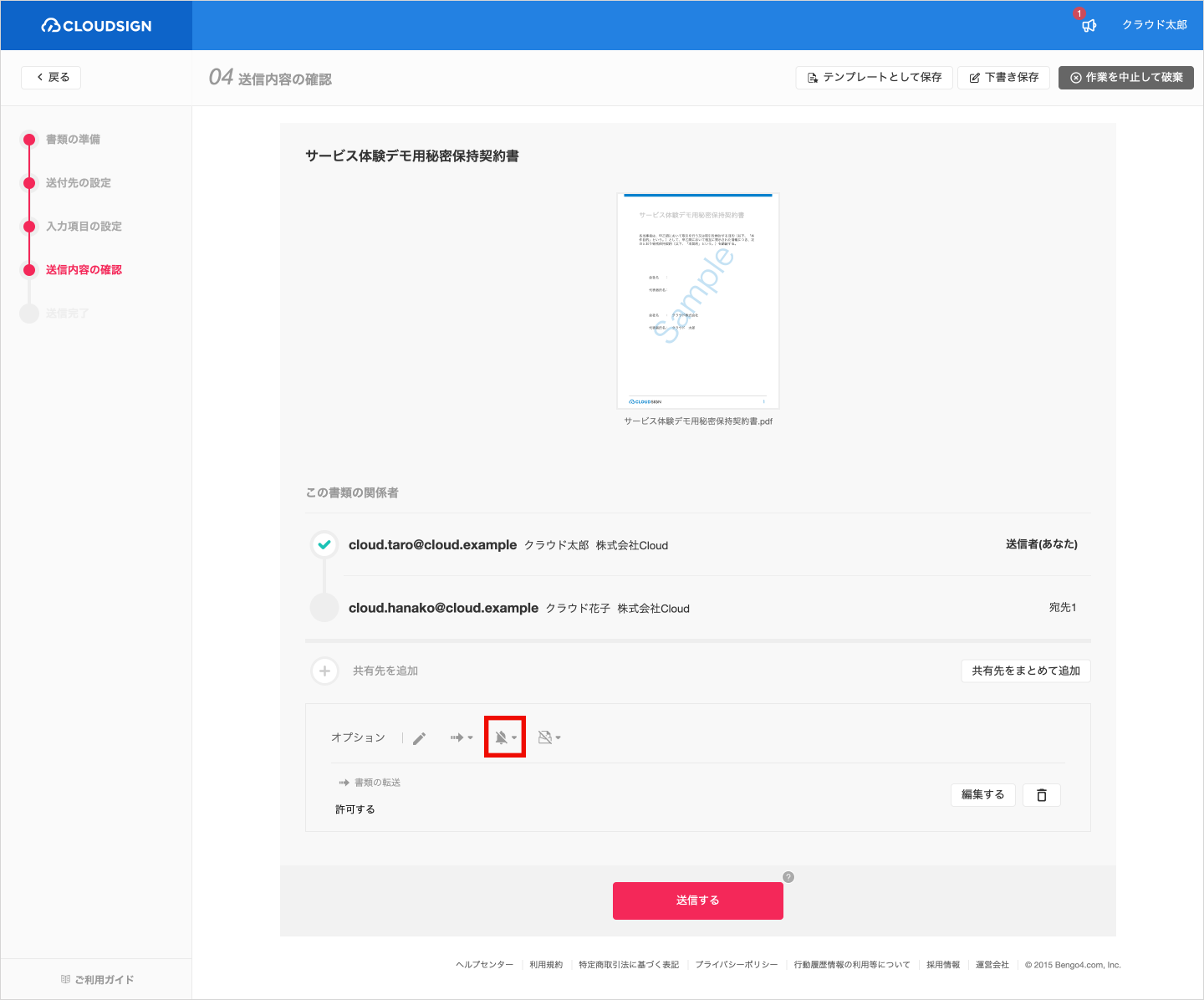Select 送付先の設定 step

(78, 183)
